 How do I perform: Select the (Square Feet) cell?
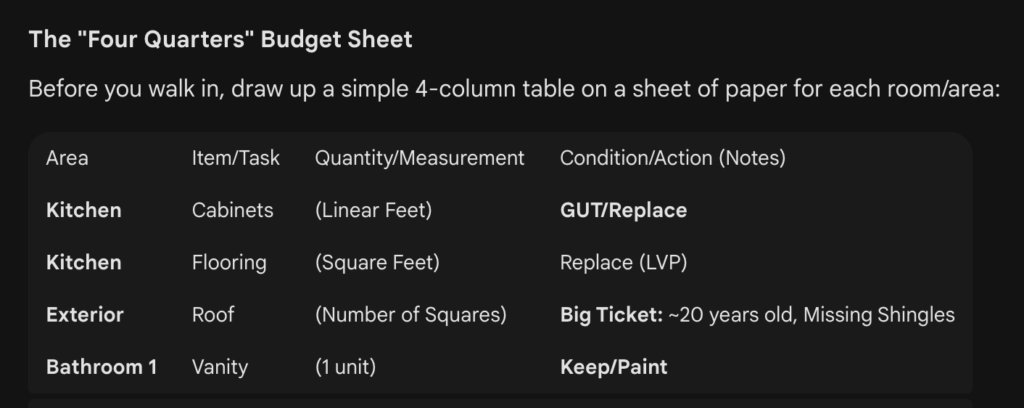point(377,263)
